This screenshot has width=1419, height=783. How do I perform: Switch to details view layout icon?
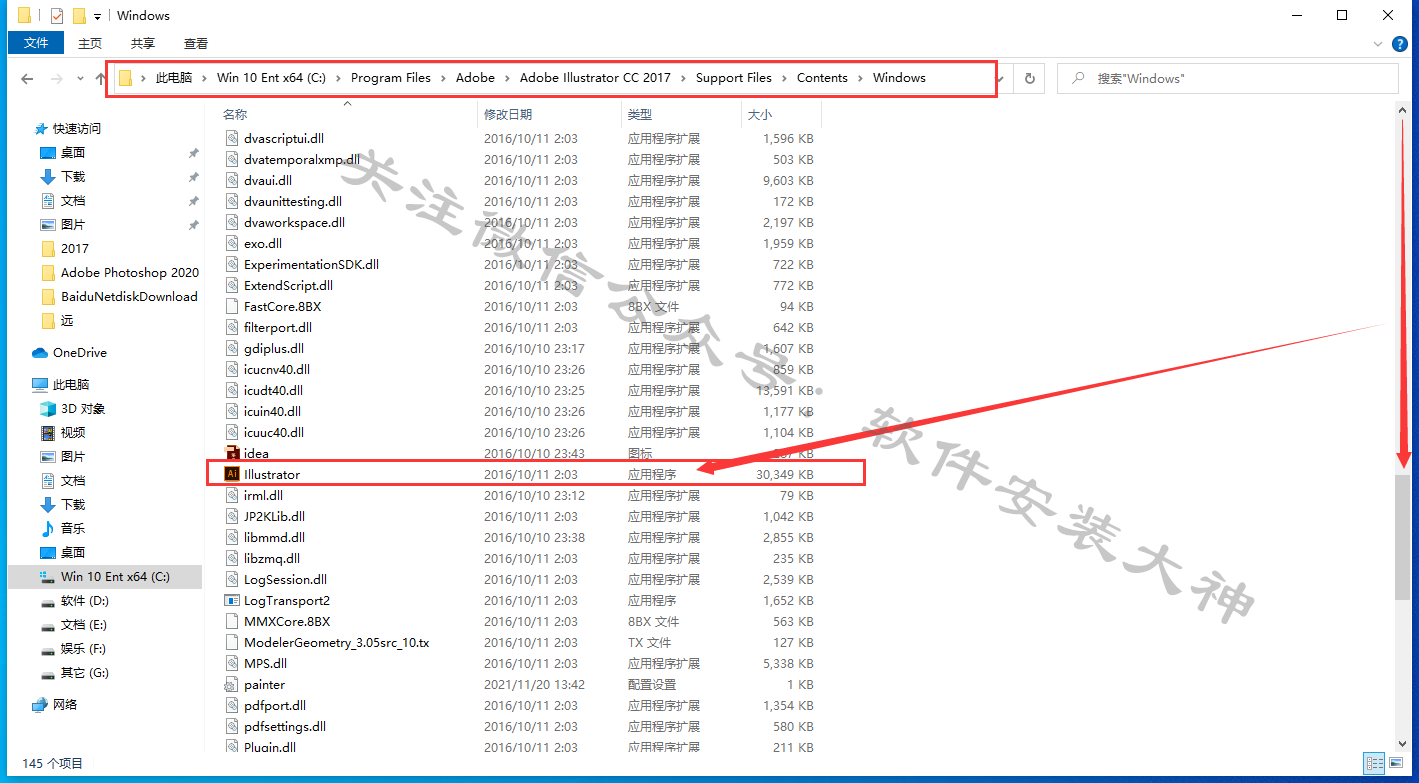pyautogui.click(x=1374, y=764)
